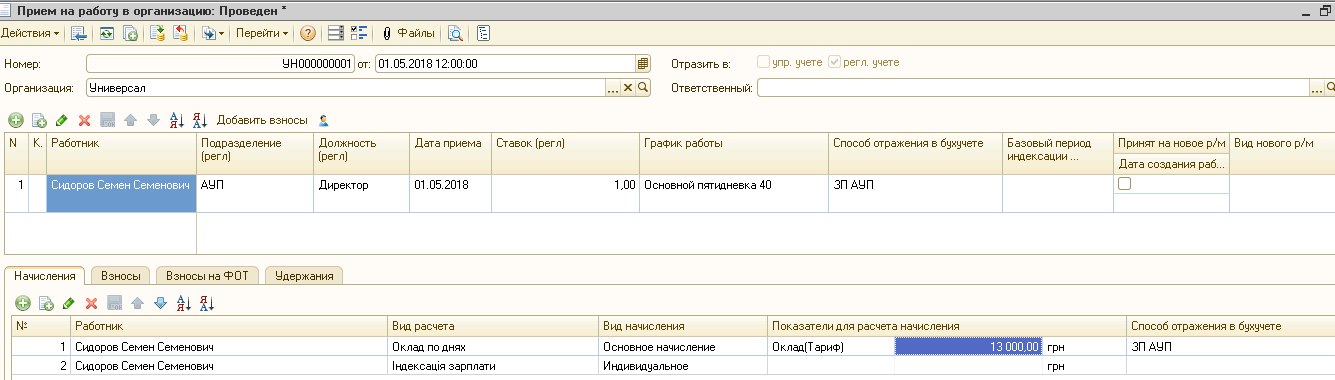The width and height of the screenshot is (1335, 380).
Task: Click the document report icon at toolbar end
Action: tap(484, 33)
